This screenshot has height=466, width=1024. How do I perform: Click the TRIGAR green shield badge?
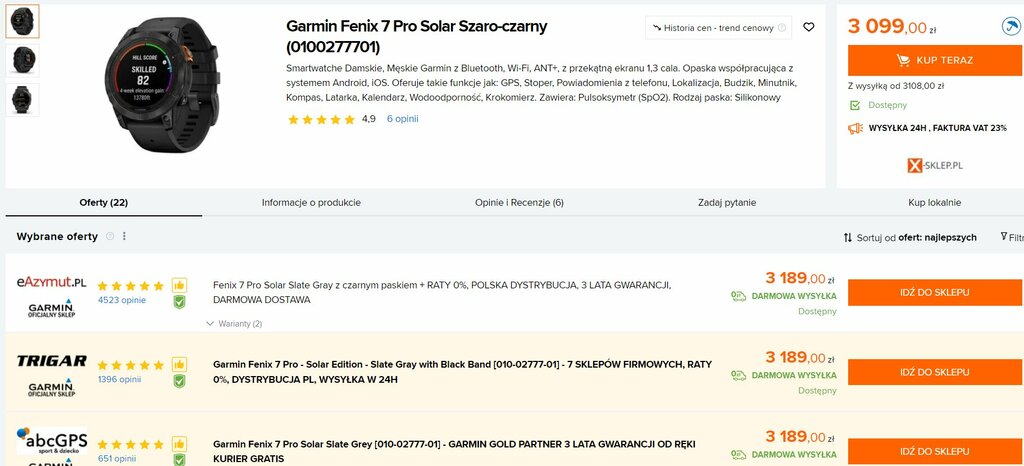(179, 381)
